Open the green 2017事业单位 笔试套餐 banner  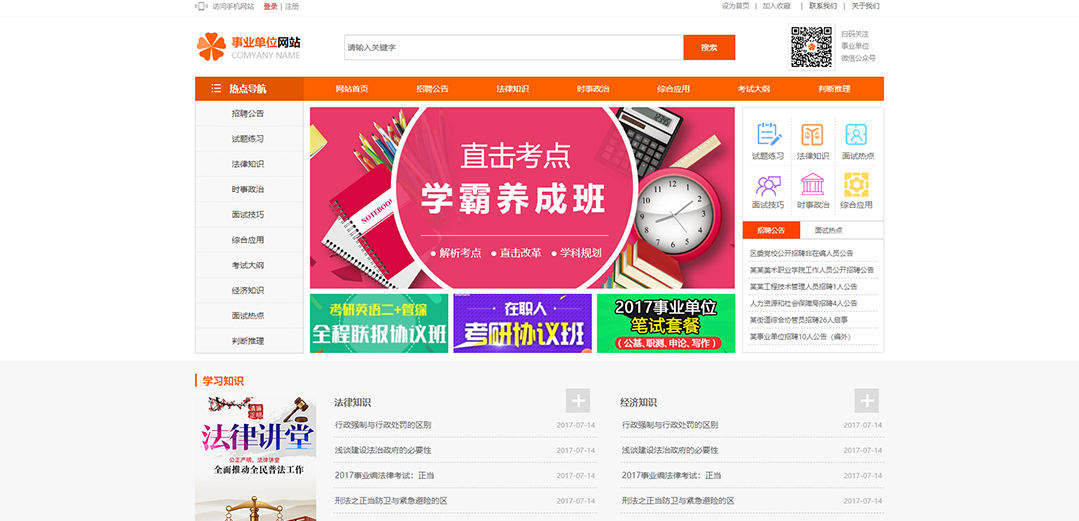point(665,323)
